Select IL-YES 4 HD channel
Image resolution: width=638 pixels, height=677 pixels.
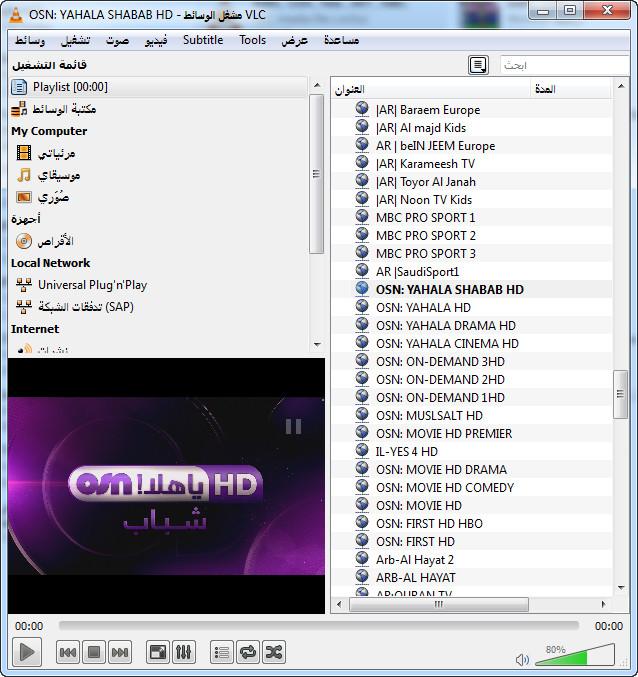pos(472,452)
